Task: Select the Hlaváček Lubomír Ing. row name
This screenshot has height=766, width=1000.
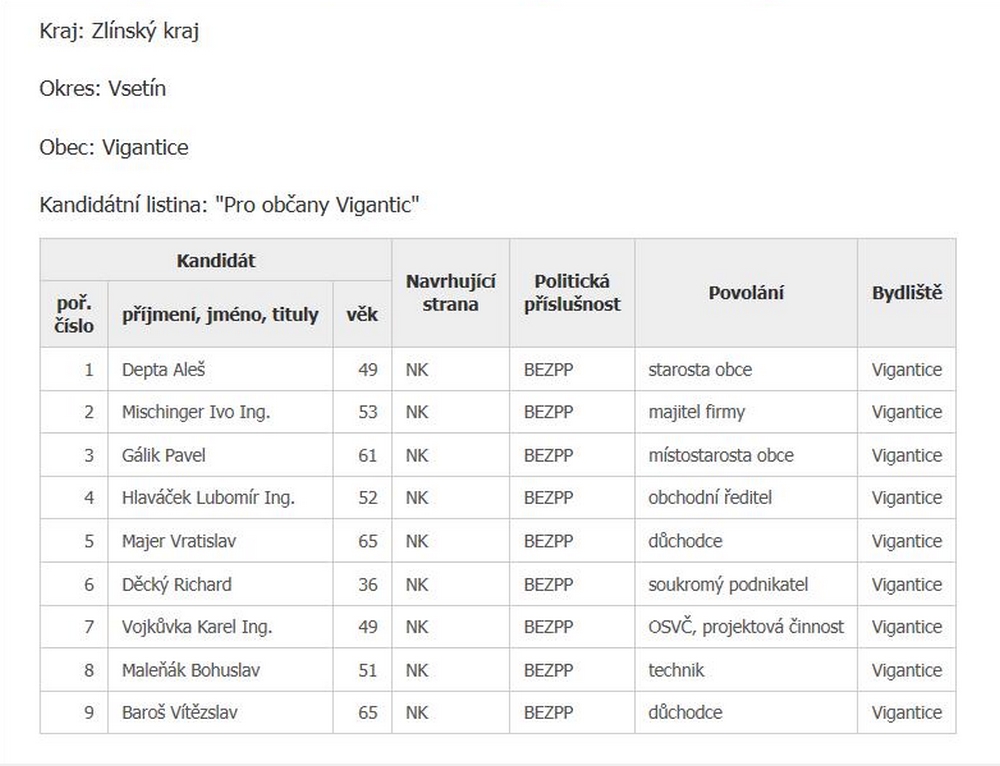Action: click(x=208, y=498)
